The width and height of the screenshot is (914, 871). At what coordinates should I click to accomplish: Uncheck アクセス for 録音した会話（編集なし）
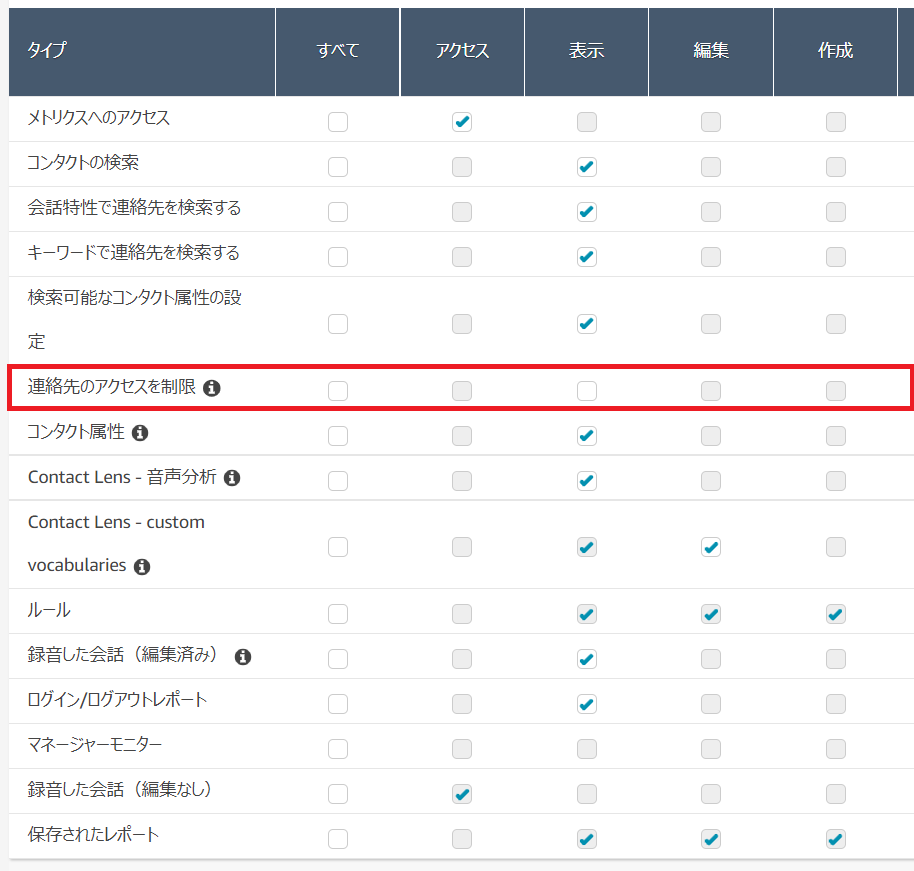[x=462, y=793]
